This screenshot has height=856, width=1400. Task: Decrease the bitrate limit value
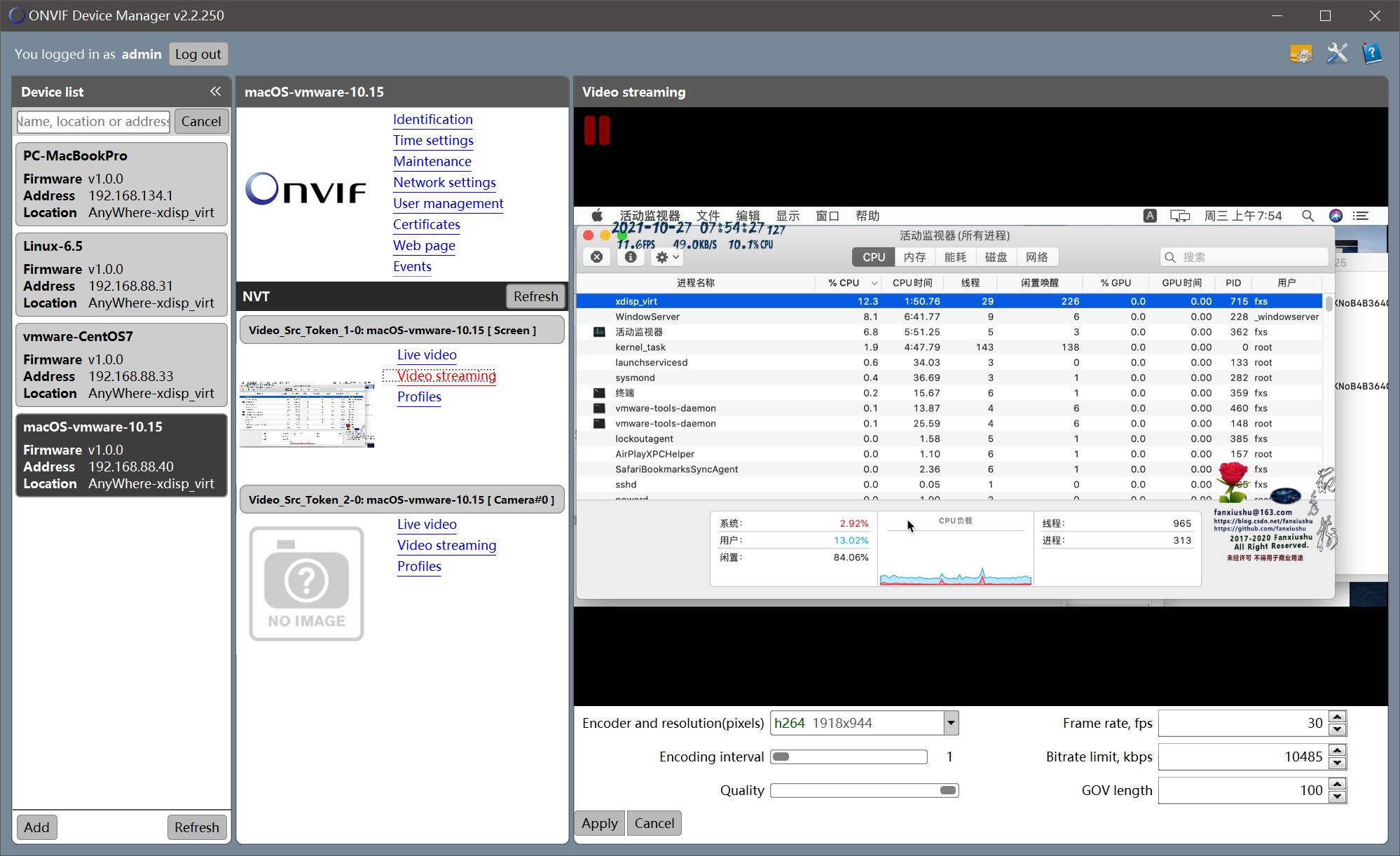pos(1338,763)
